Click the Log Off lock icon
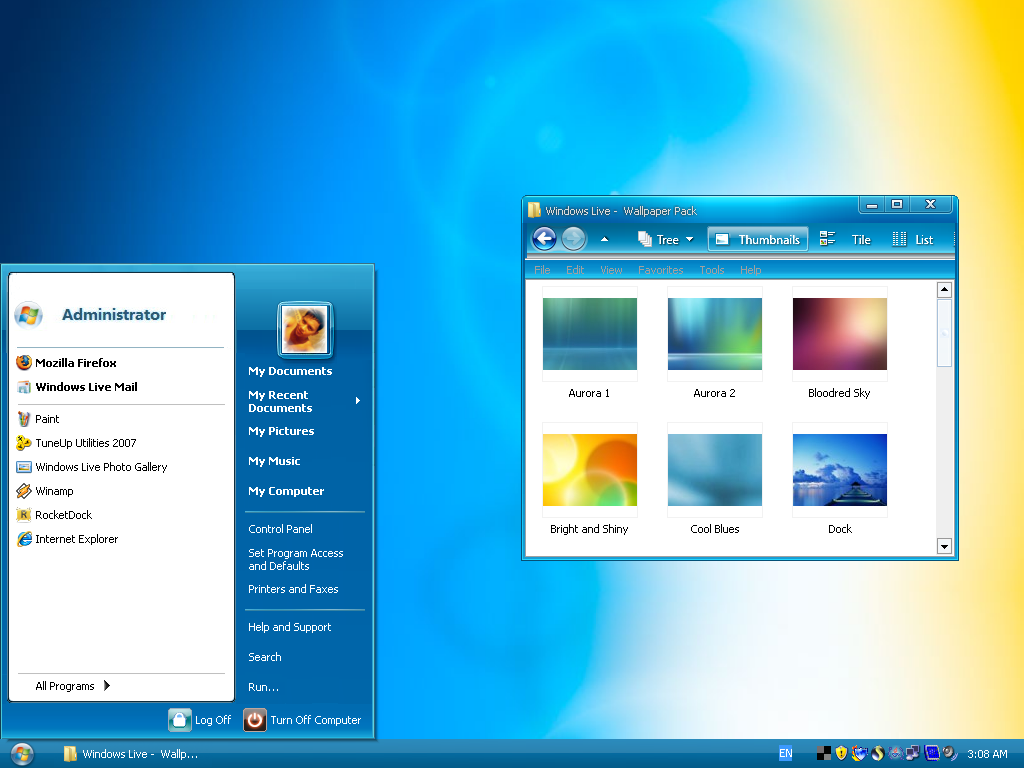This screenshot has width=1024, height=768. coord(180,720)
